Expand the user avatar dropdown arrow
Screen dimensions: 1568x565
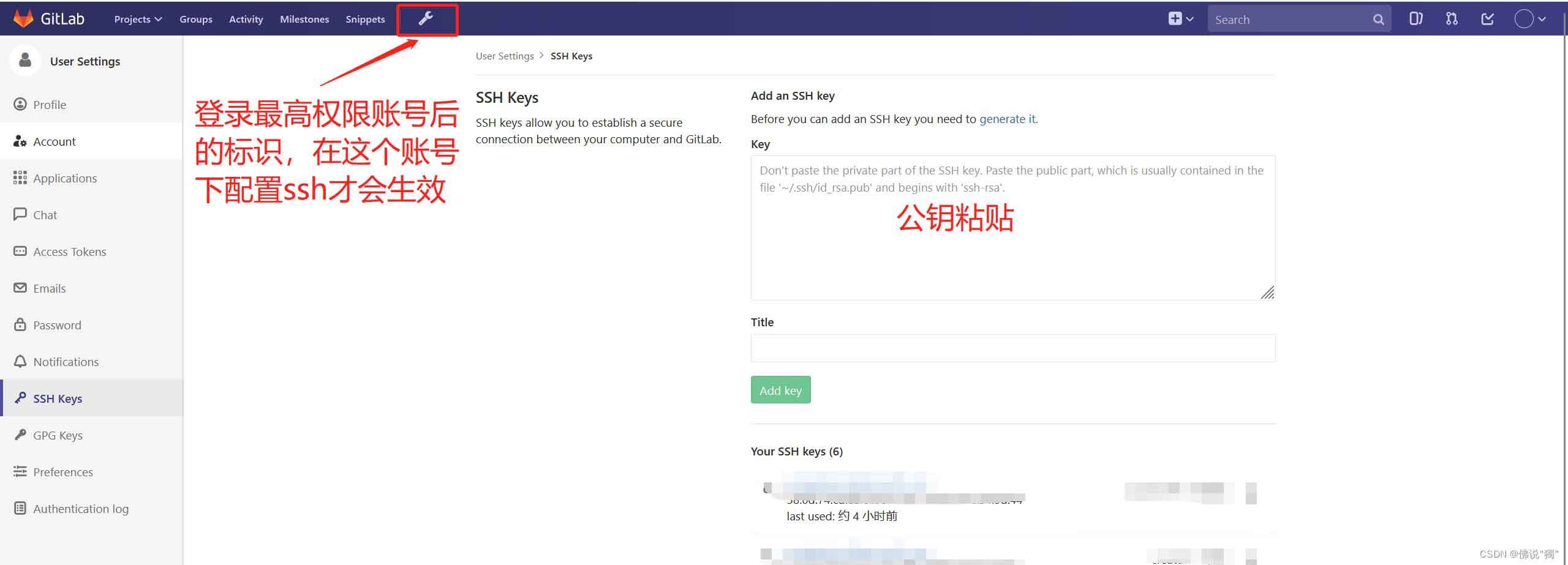click(x=1542, y=19)
